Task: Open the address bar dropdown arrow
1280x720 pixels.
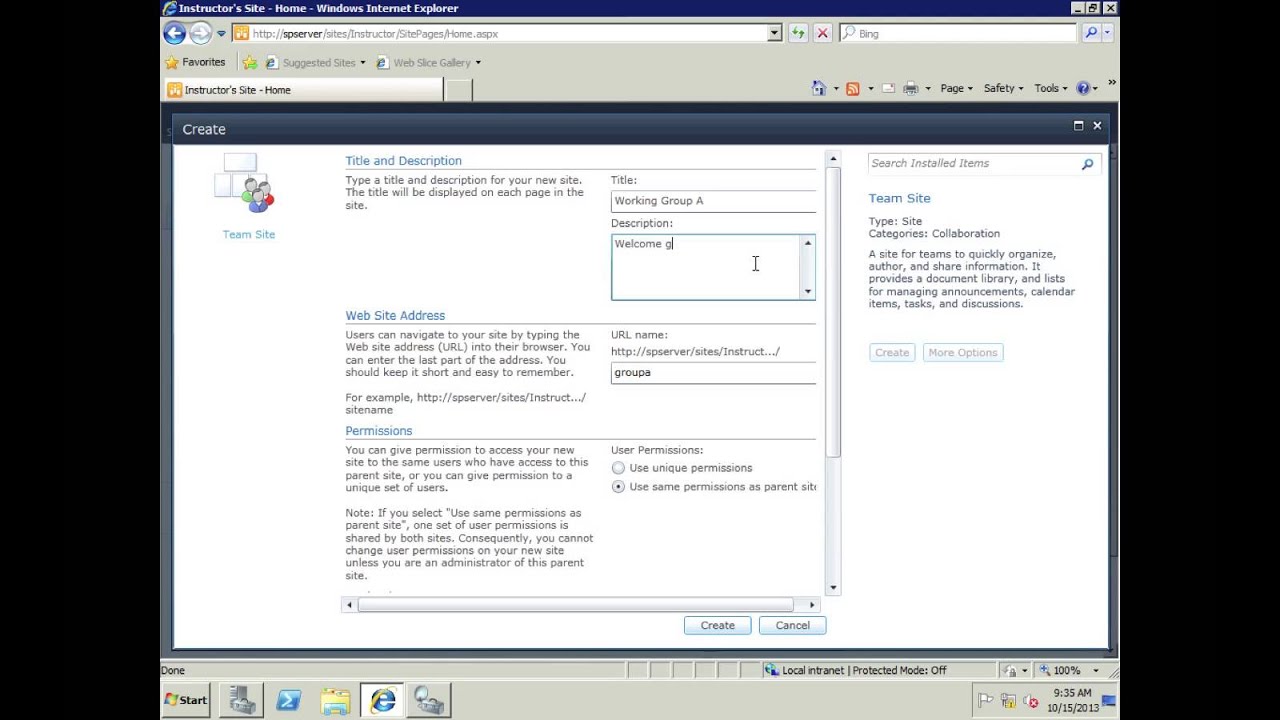Action: pos(774,33)
